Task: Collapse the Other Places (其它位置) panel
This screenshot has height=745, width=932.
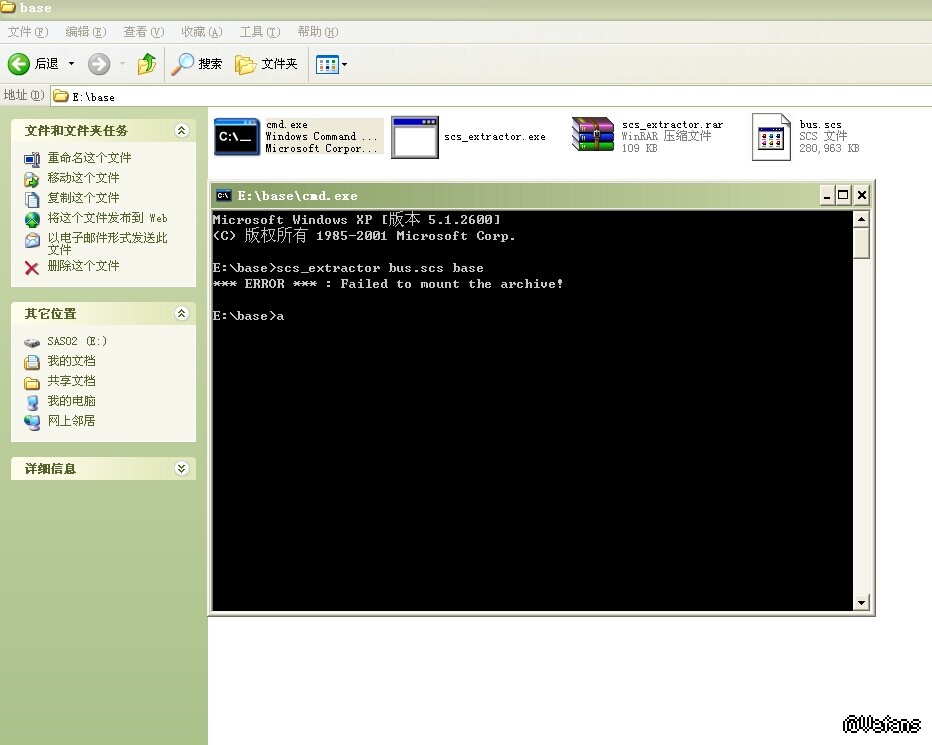Action: (x=181, y=314)
